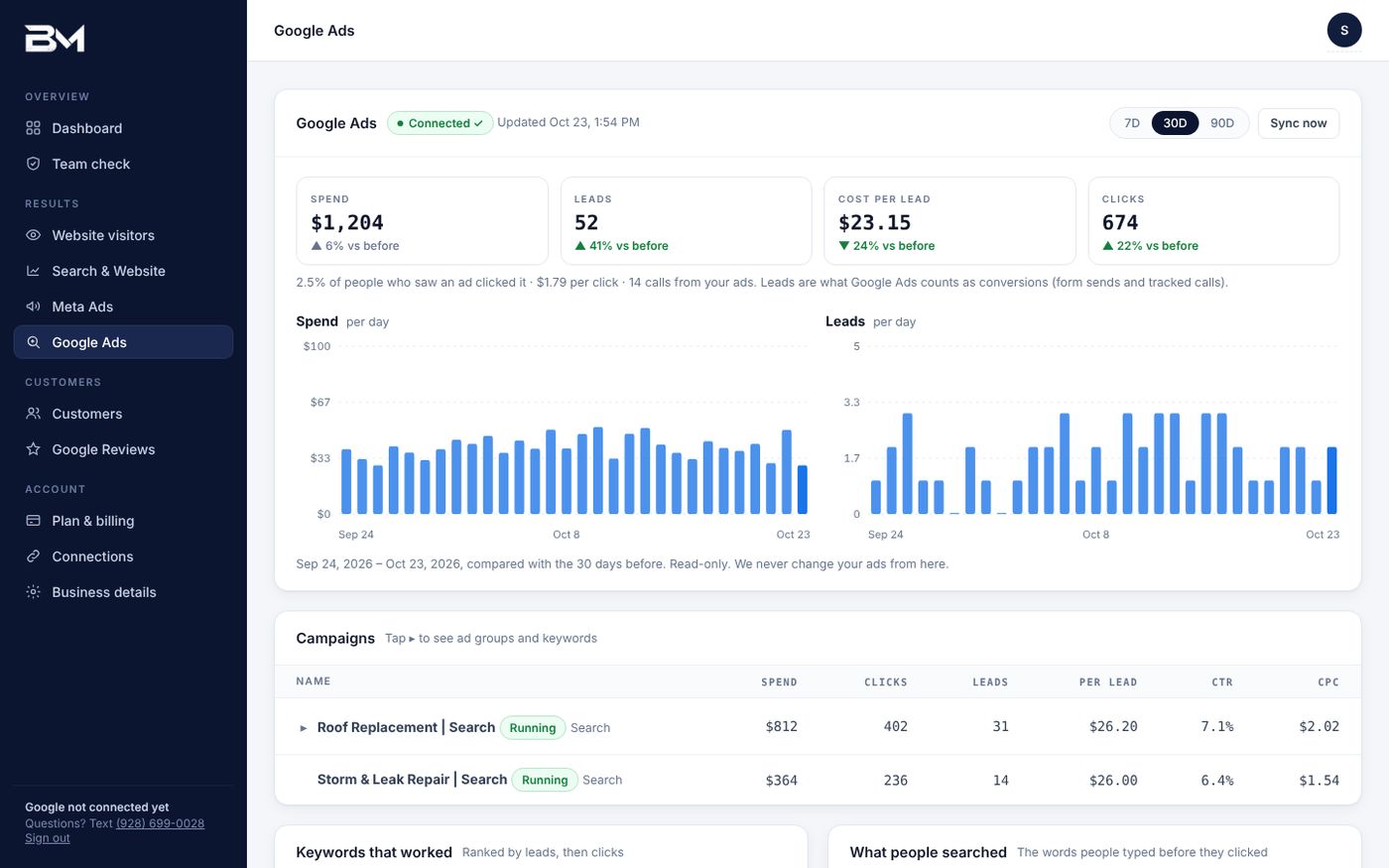
Task: Click the Website visitors eye icon
Action: coord(33,235)
